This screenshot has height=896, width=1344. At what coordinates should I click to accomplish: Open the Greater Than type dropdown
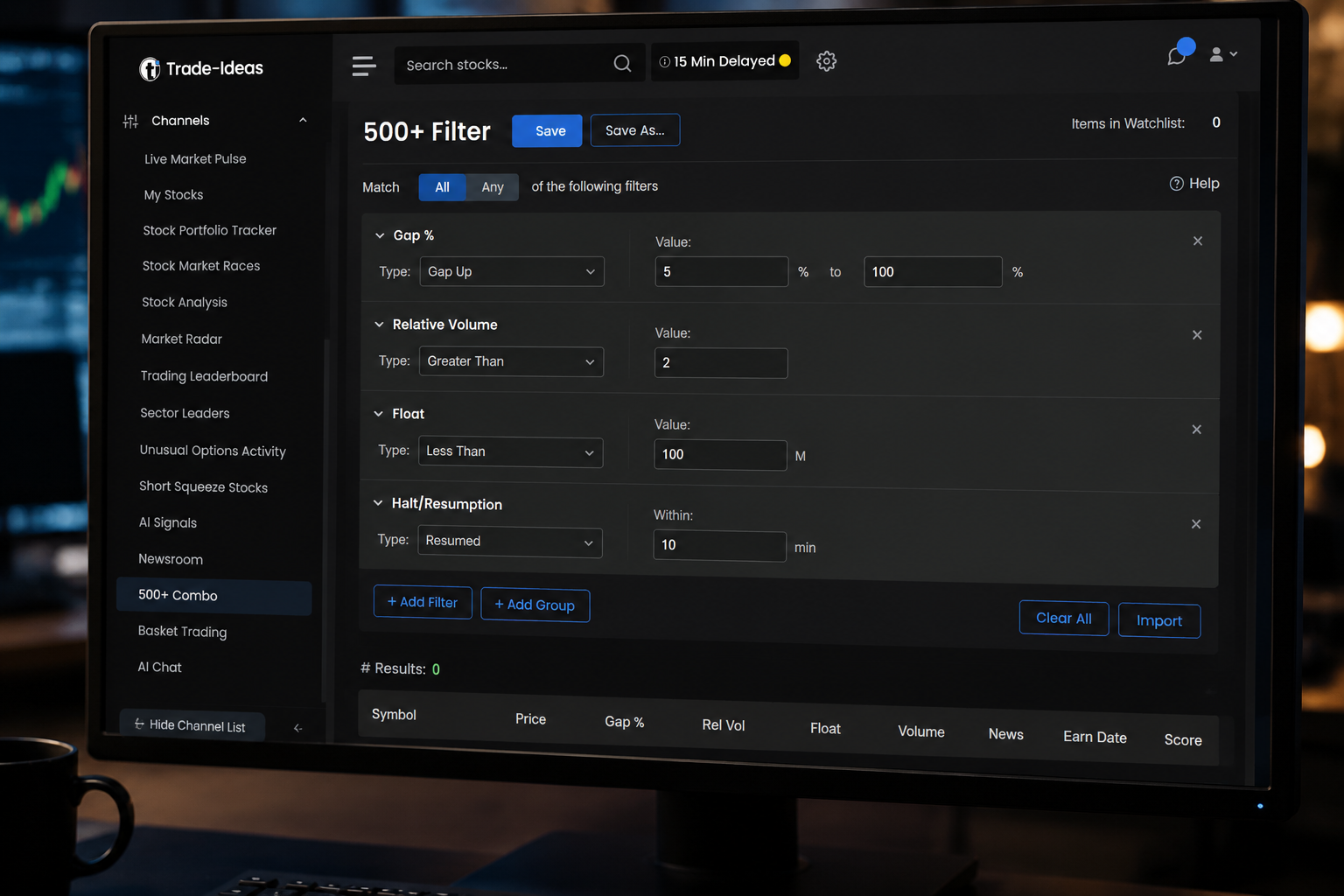coord(511,361)
